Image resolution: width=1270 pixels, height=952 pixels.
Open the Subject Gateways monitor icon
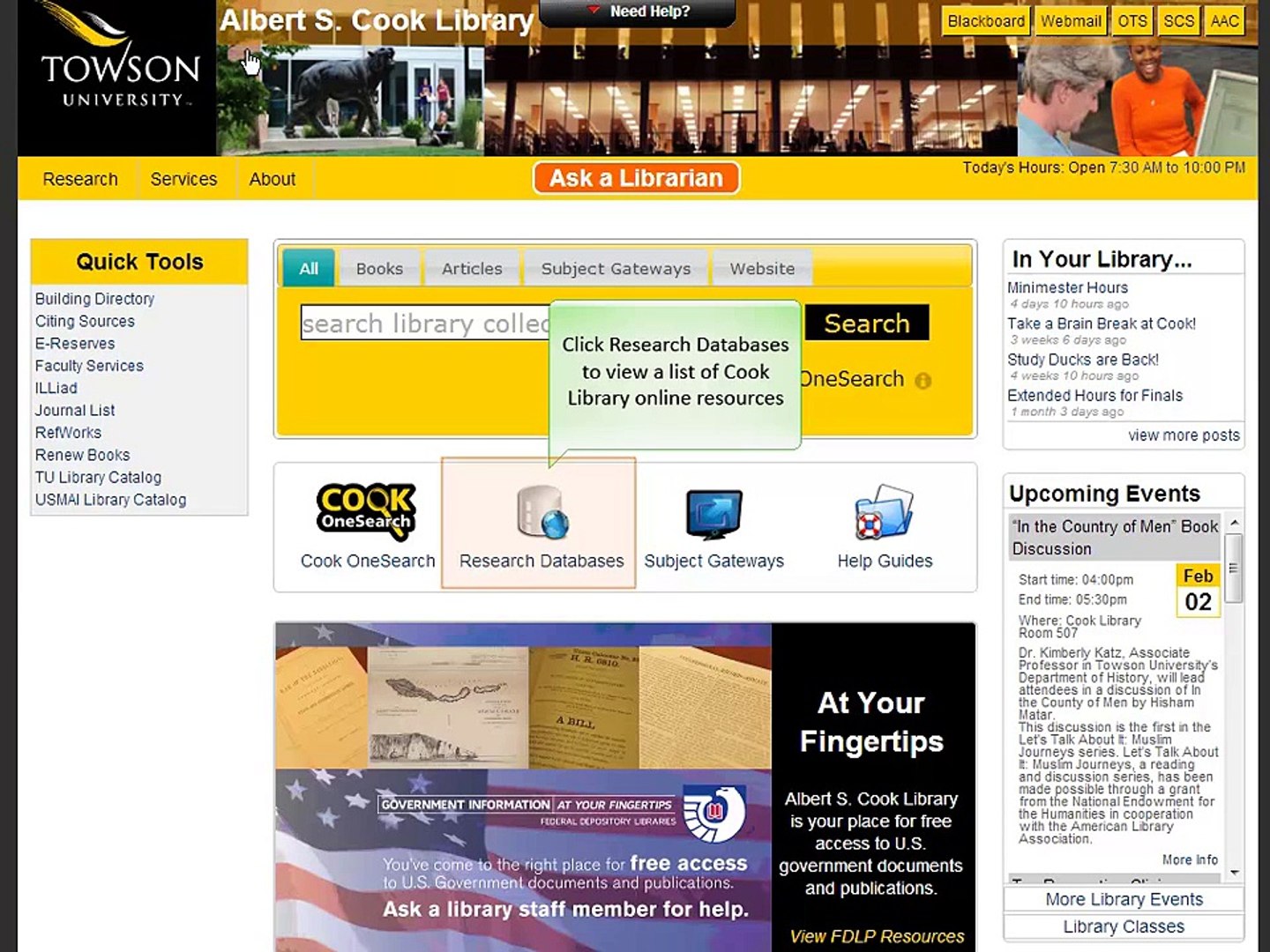[713, 514]
